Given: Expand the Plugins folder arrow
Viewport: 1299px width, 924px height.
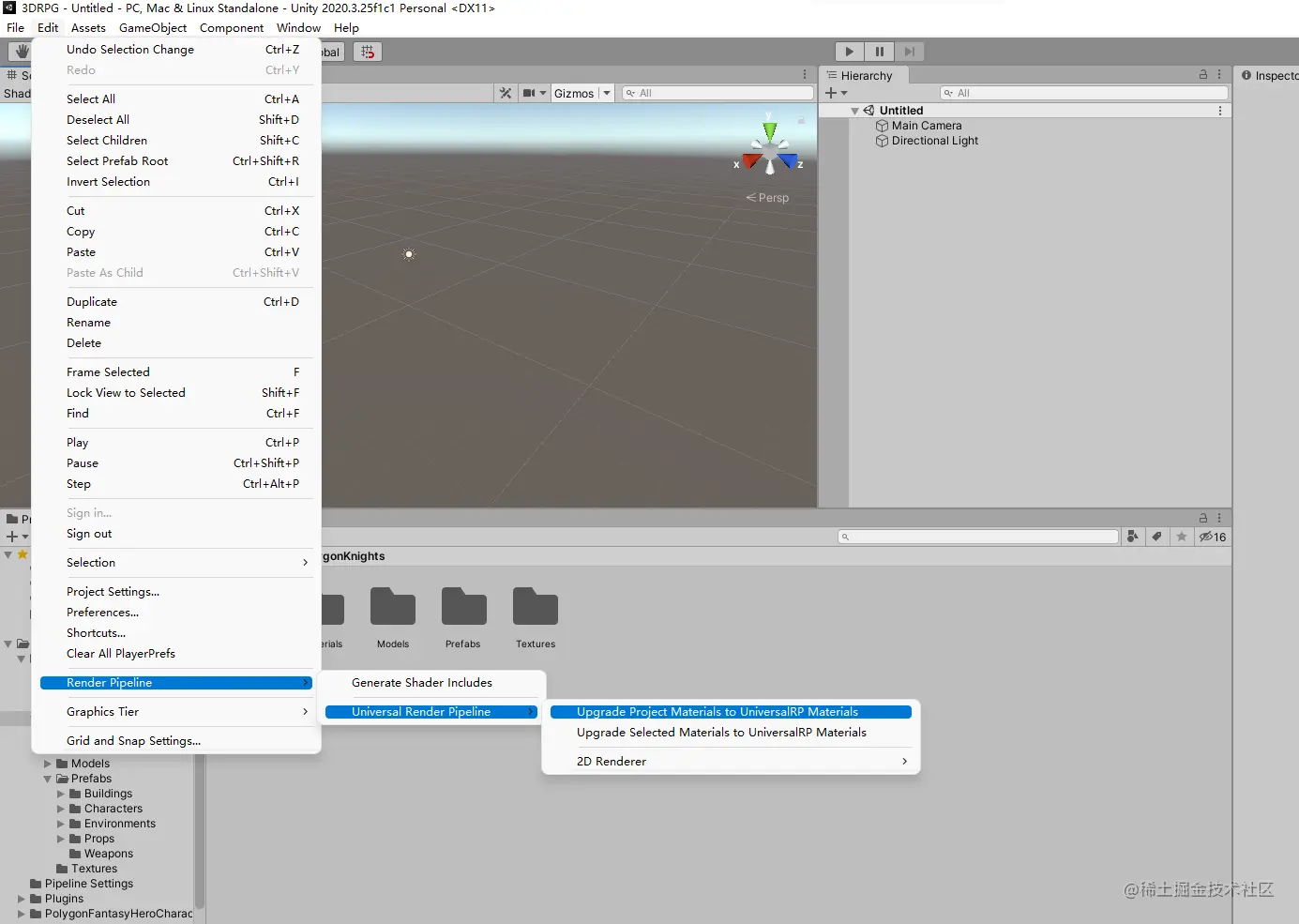Looking at the screenshot, I should pos(22,899).
